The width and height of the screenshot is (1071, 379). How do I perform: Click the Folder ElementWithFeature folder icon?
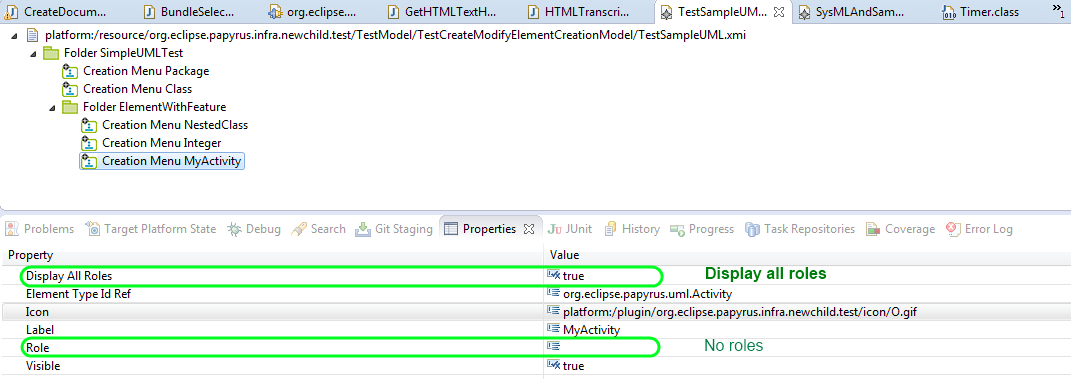70,107
